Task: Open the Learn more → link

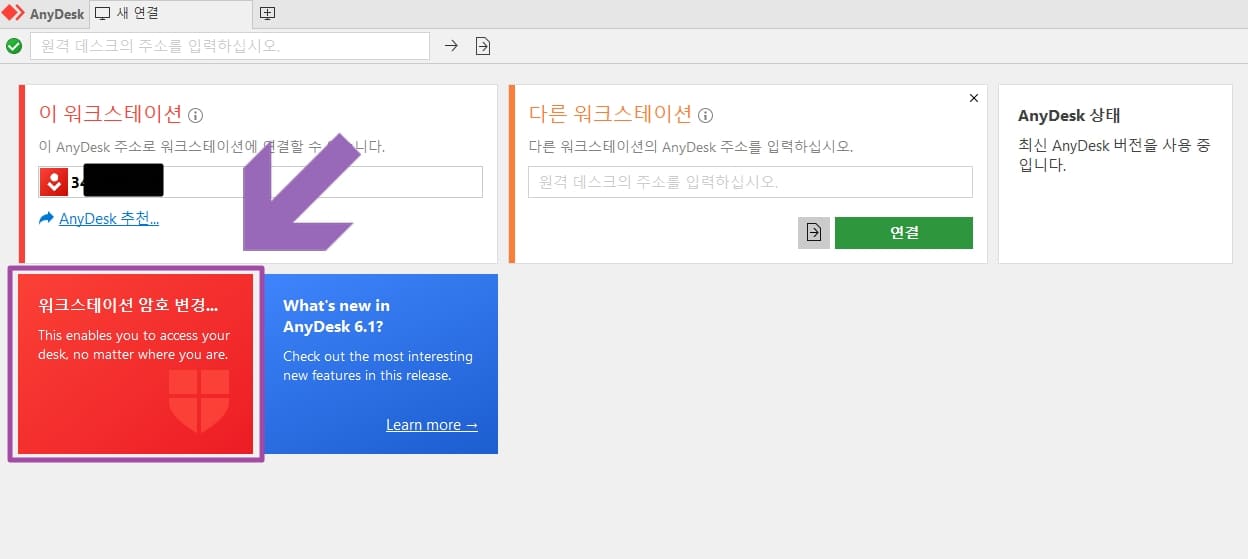Action: [x=432, y=425]
